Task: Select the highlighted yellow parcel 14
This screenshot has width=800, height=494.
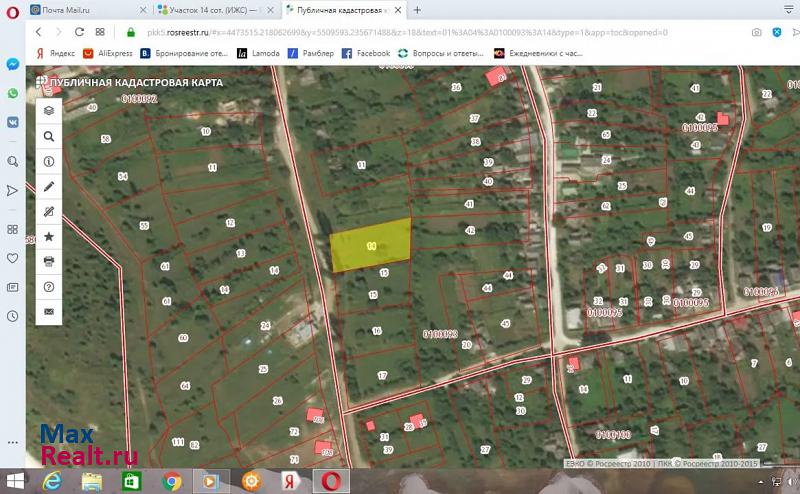Action: pyautogui.click(x=371, y=244)
